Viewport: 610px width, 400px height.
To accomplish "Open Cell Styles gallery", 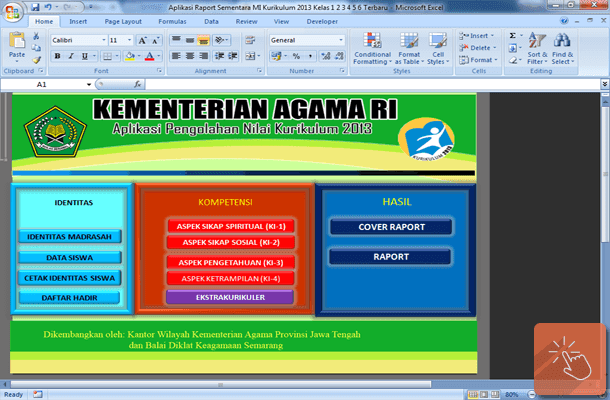I will 438,48.
